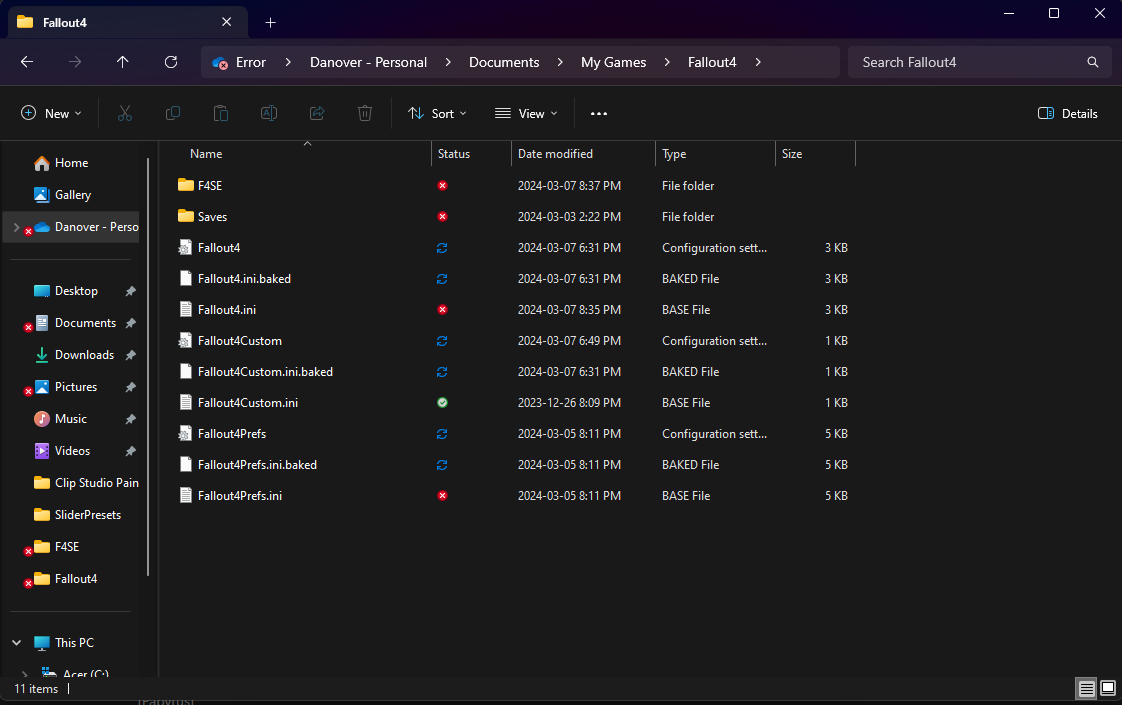Click the 2023-12-26 8:09 PM date cell

569,403
